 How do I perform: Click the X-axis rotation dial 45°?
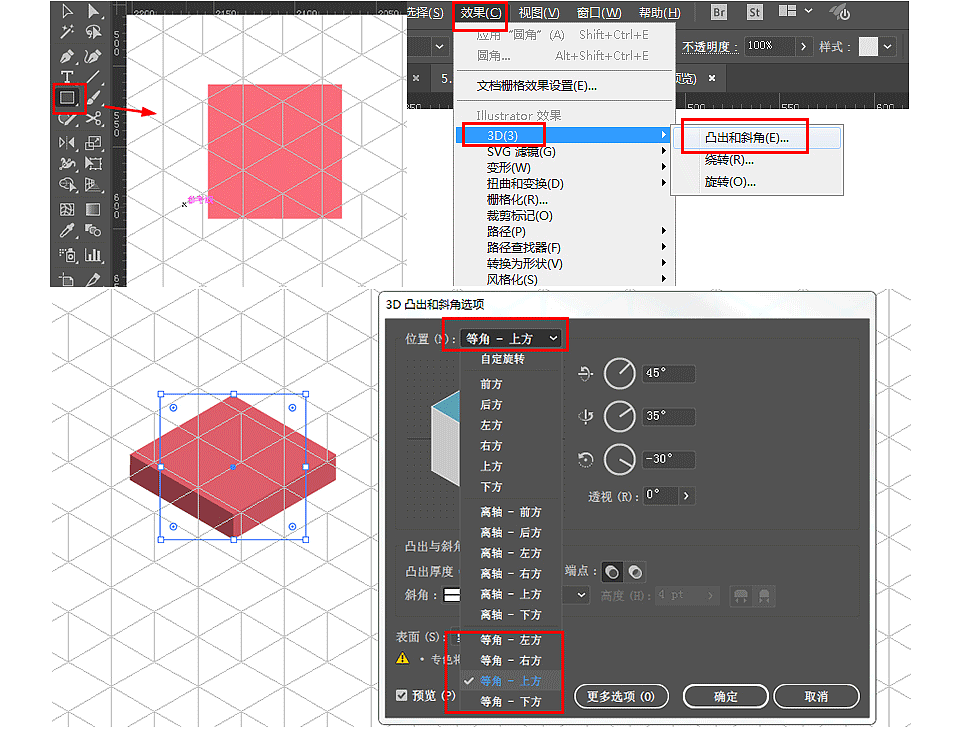pyautogui.click(x=620, y=373)
